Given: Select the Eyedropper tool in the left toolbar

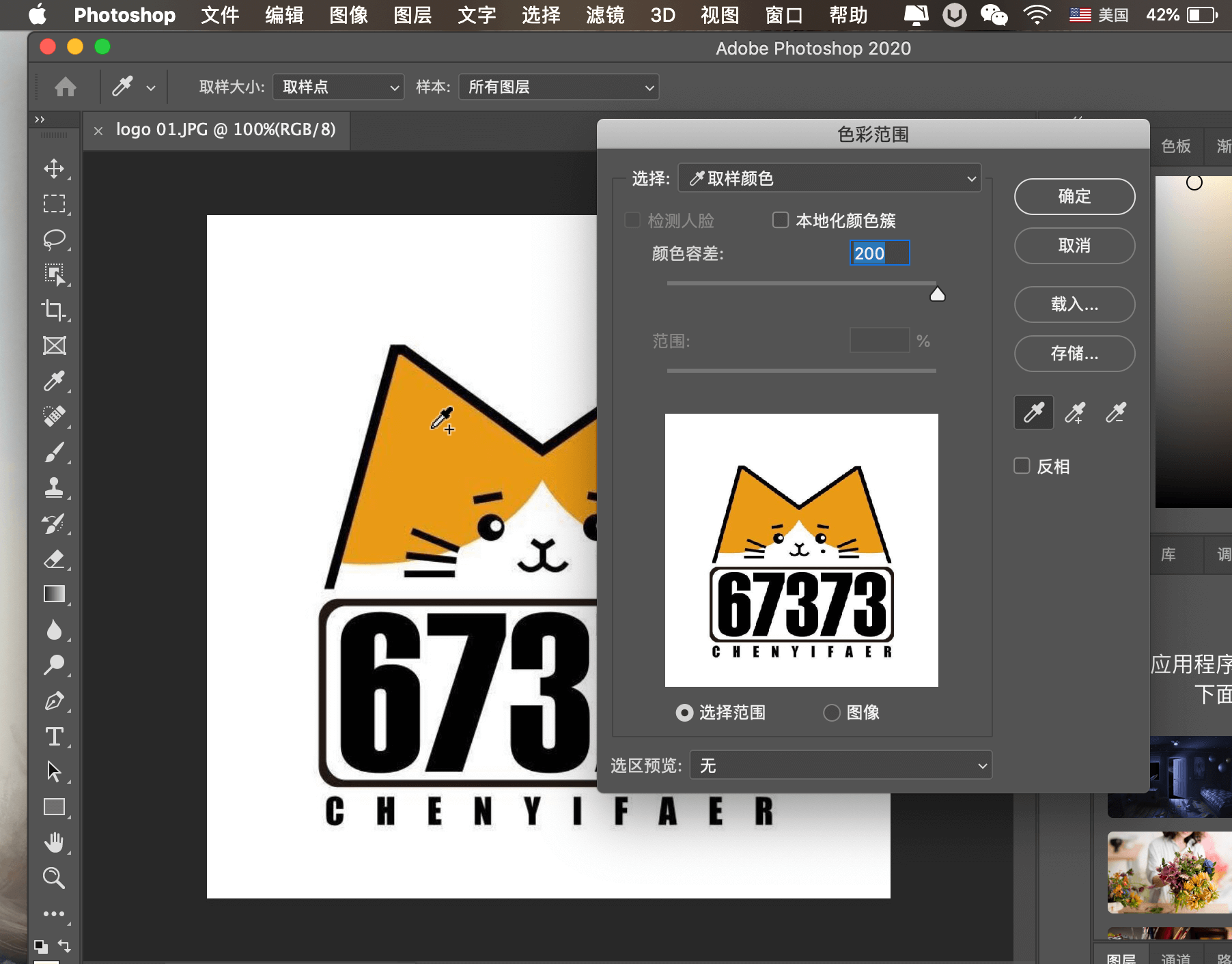Looking at the screenshot, I should click(x=54, y=381).
